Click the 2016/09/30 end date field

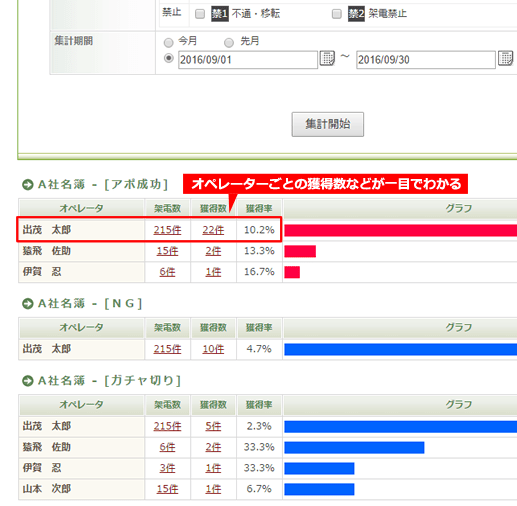click(x=426, y=60)
